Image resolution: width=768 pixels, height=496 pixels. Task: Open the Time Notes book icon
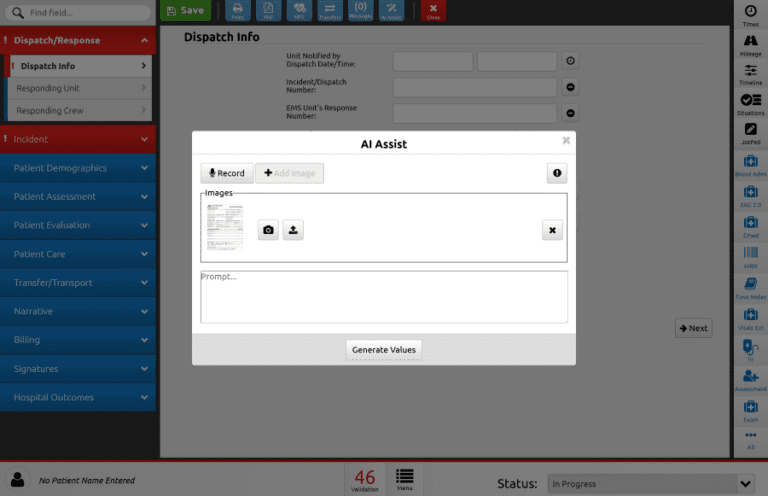(750, 288)
